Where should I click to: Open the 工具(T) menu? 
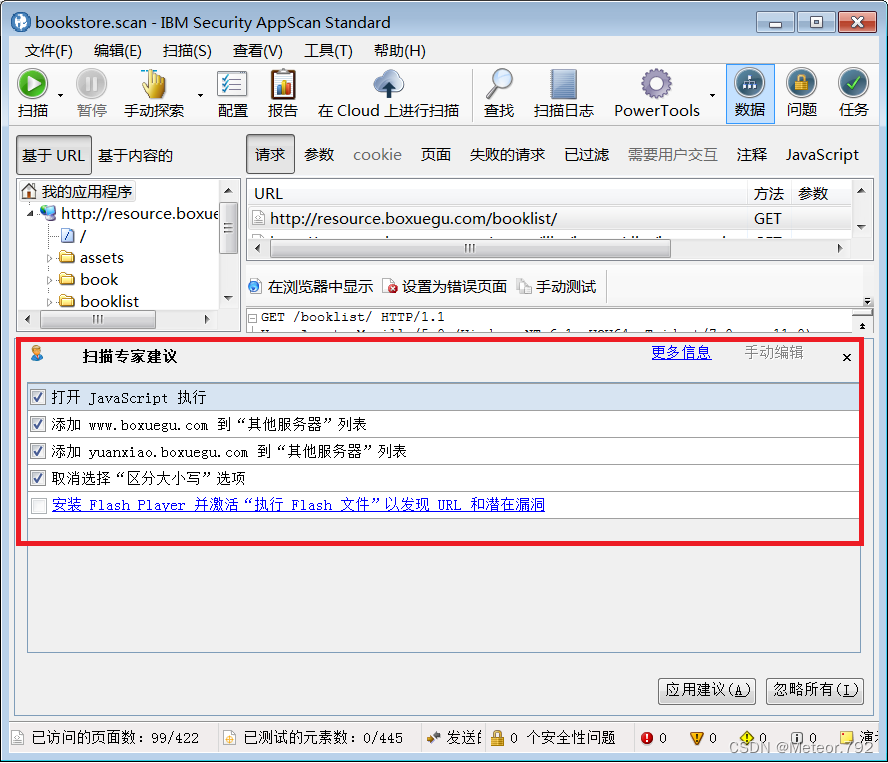(328, 51)
